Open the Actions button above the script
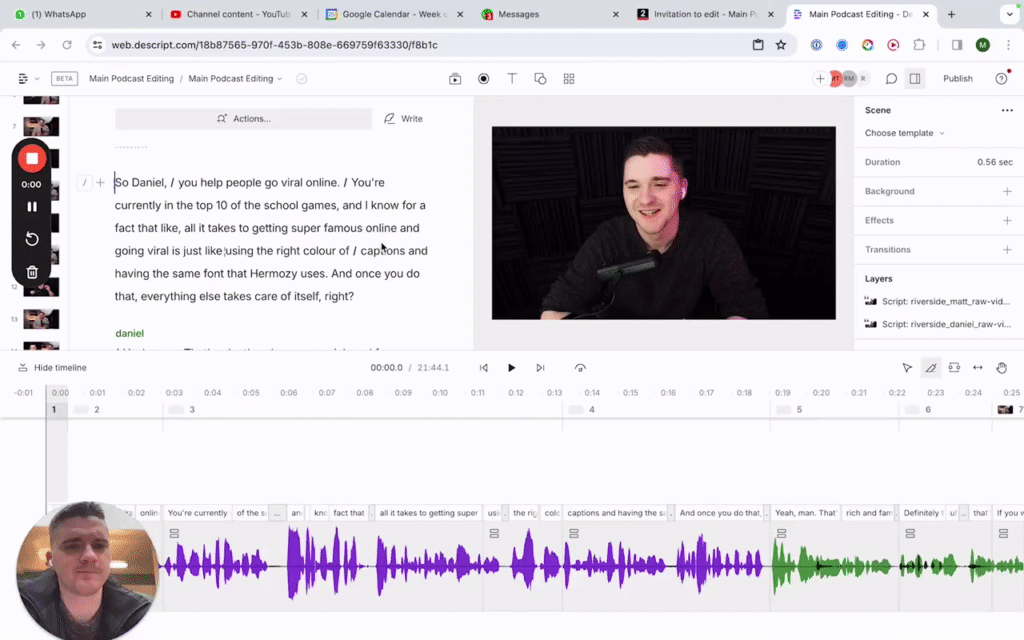The image size is (1024, 640). 244,118
